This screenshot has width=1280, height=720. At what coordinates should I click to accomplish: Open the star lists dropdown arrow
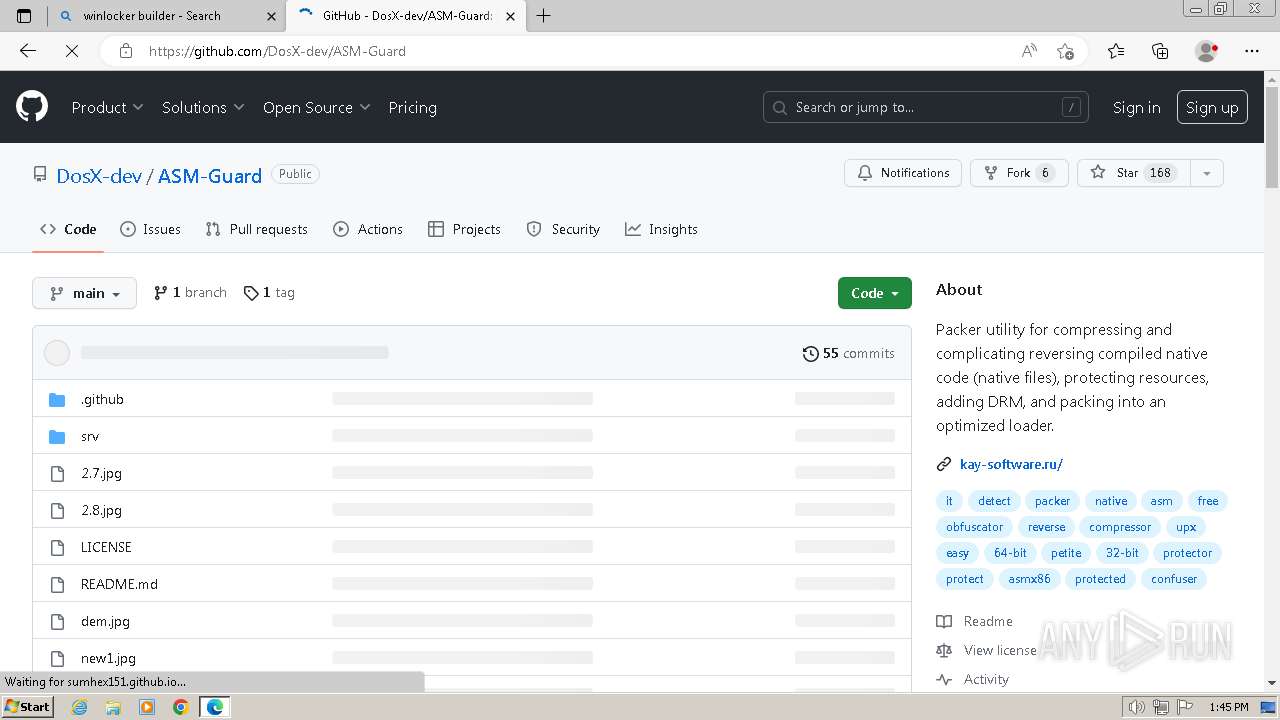point(1206,173)
